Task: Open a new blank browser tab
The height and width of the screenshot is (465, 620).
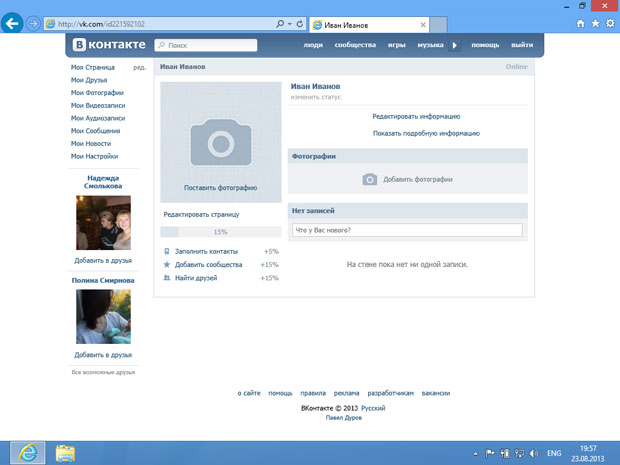Action: click(x=438, y=25)
